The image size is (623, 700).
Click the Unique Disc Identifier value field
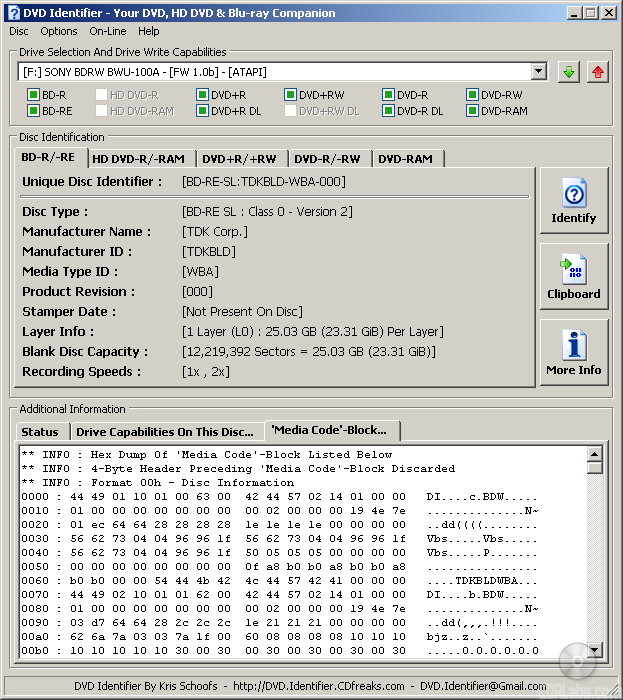click(264, 182)
